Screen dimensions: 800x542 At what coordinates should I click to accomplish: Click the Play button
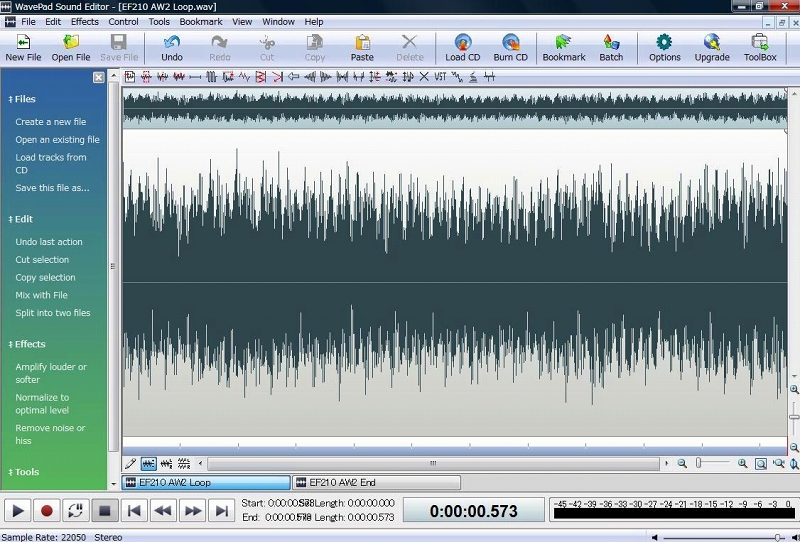17,510
